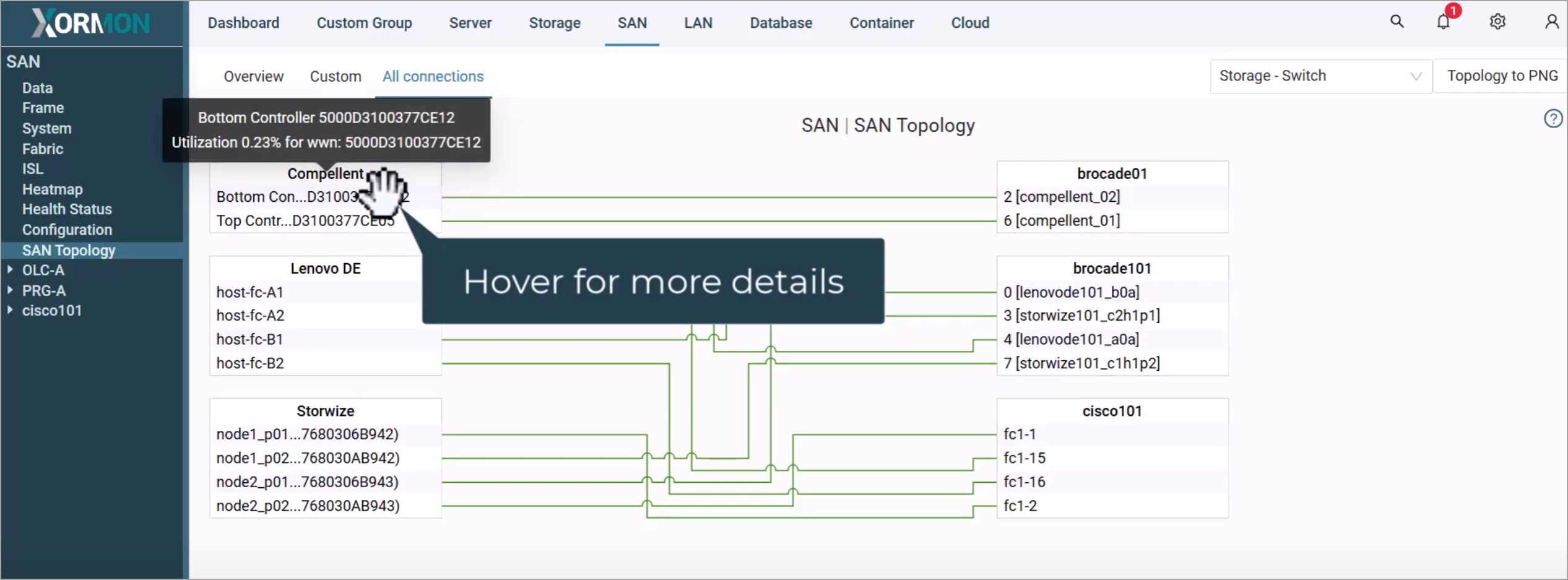Image resolution: width=1568 pixels, height=580 pixels.
Task: Open the LAN menu
Action: (x=698, y=23)
